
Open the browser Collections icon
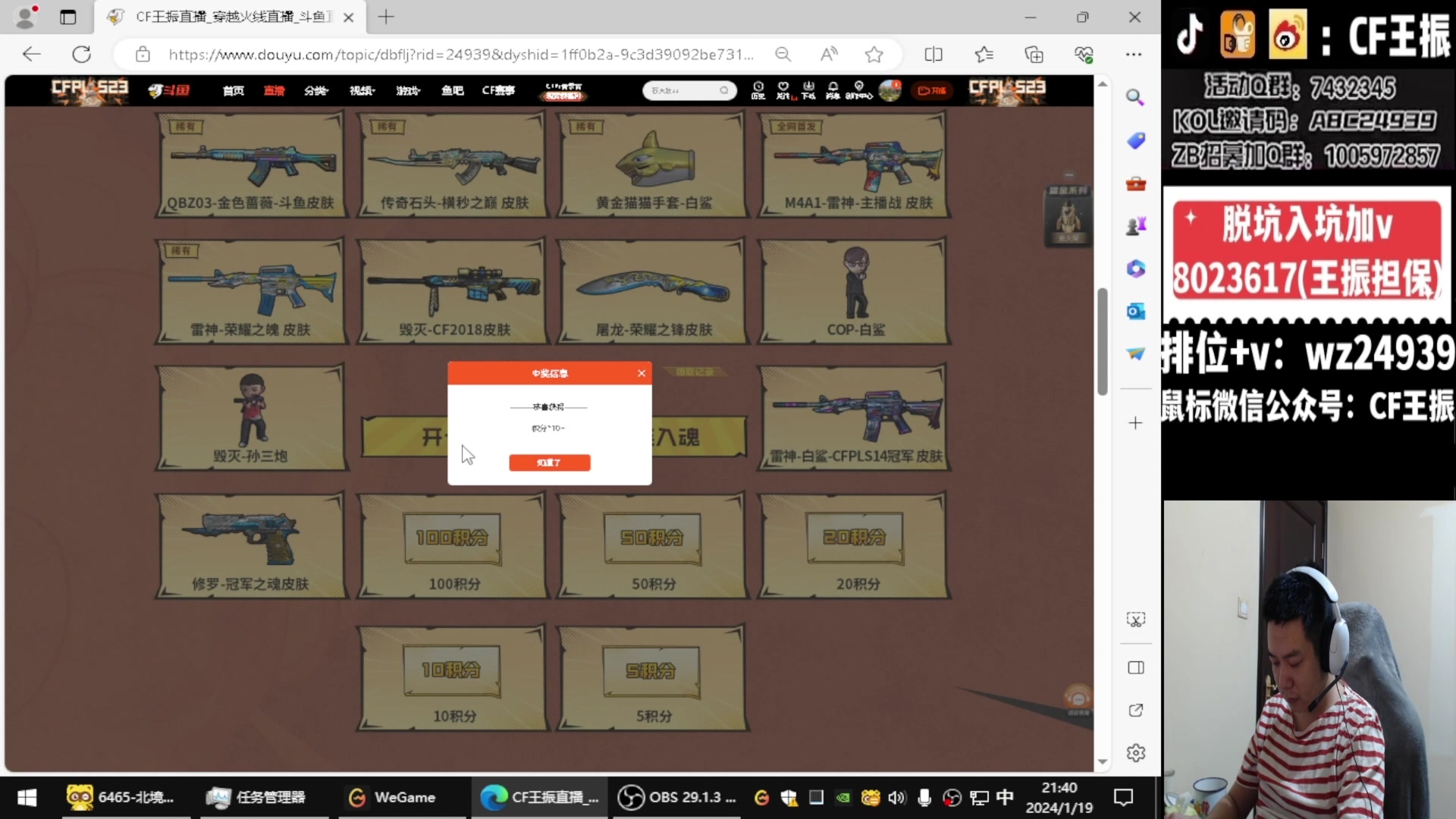pos(1034,54)
